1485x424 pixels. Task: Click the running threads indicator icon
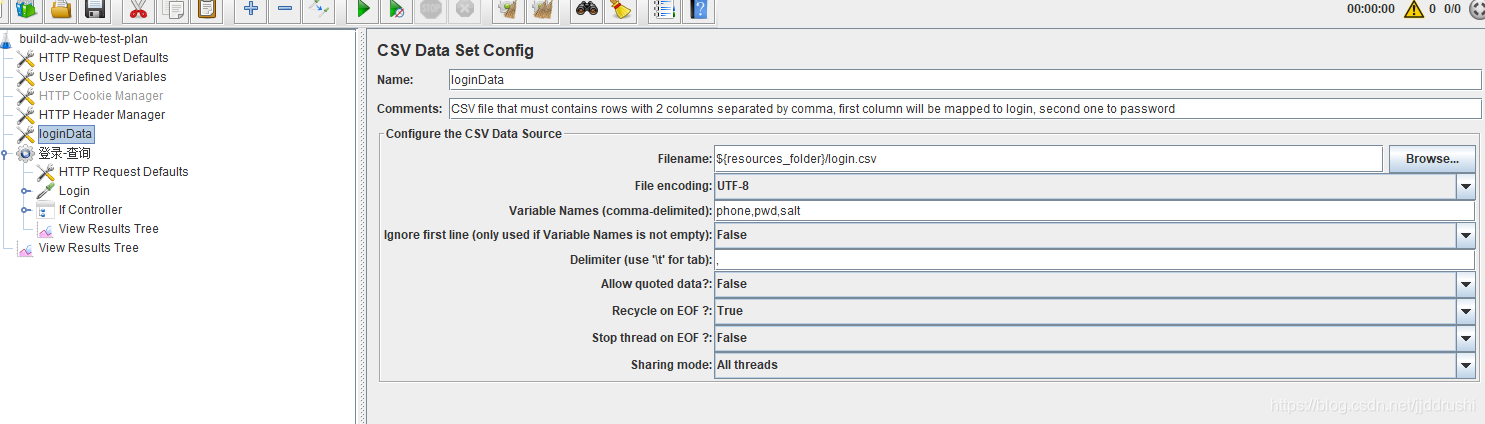click(x=1476, y=9)
